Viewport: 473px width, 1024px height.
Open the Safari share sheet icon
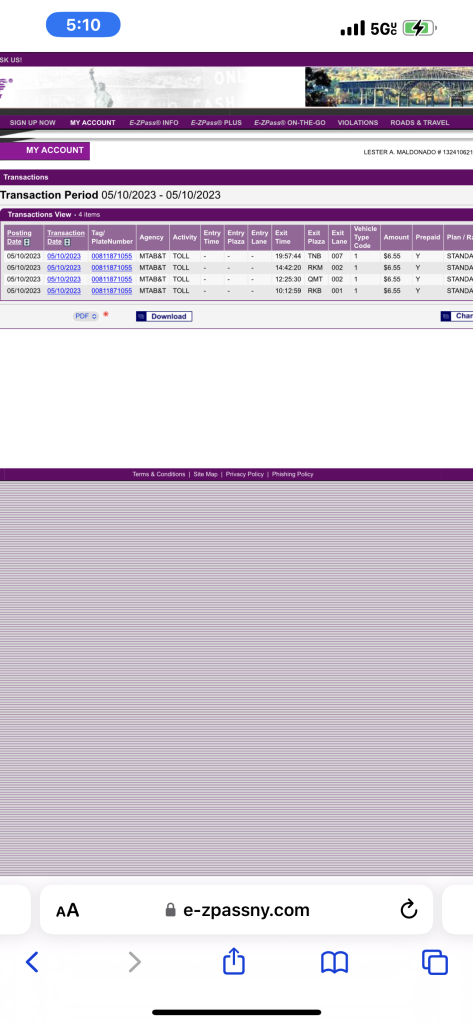click(x=234, y=961)
